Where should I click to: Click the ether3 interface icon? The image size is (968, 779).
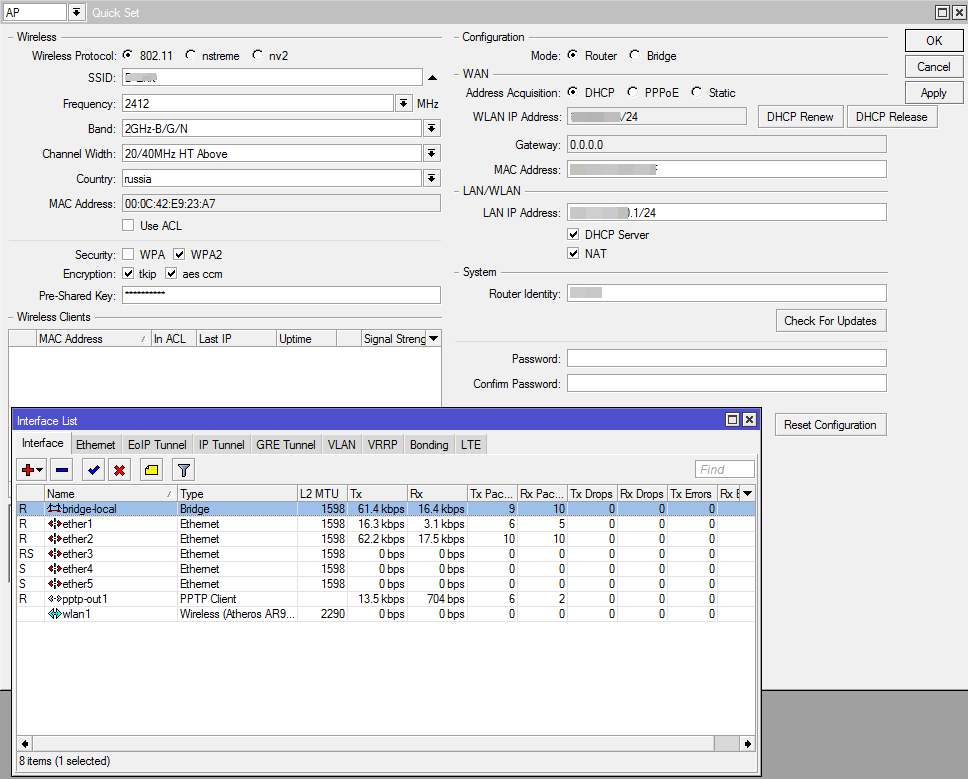point(54,554)
